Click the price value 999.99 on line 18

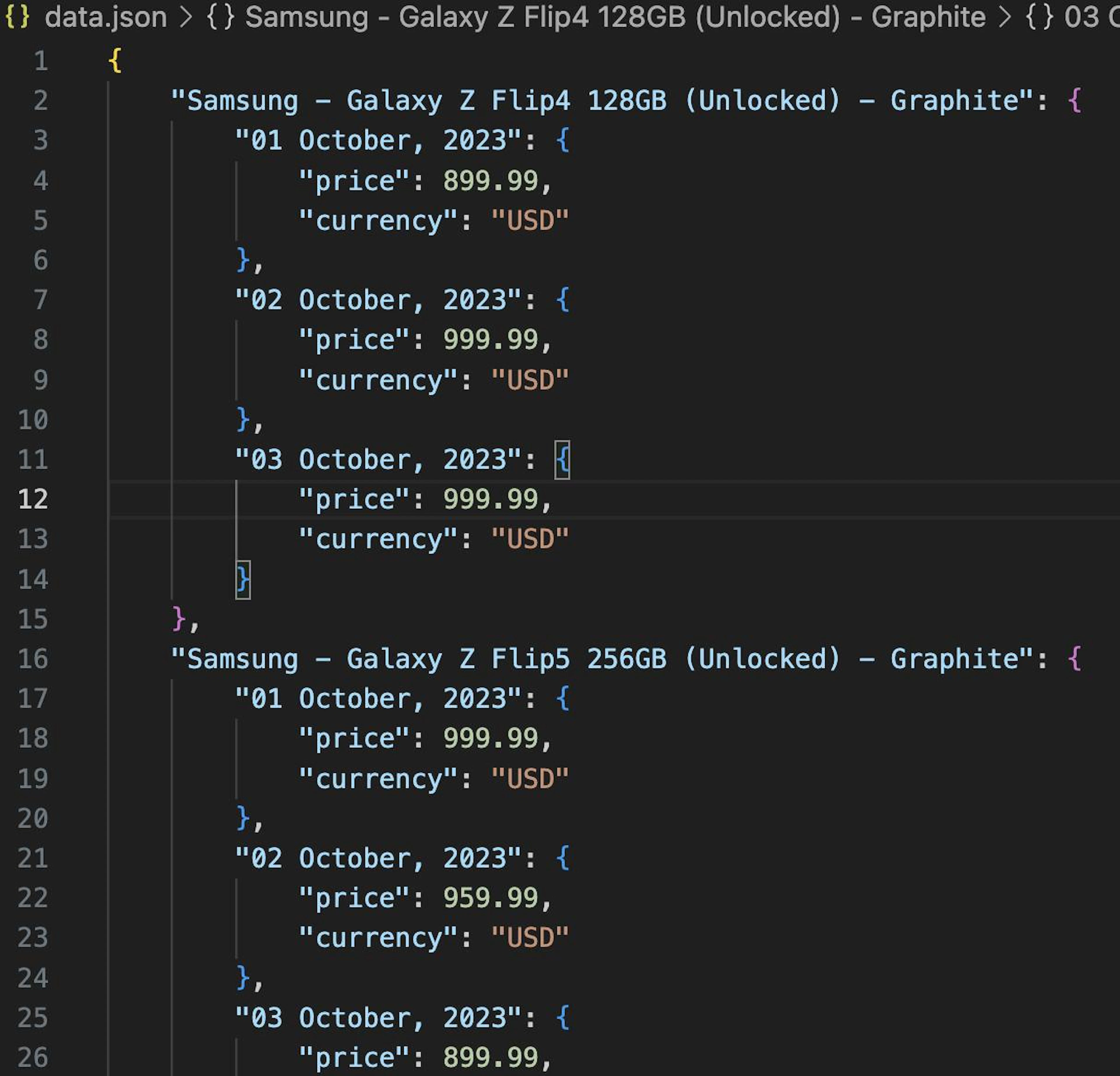[490, 738]
